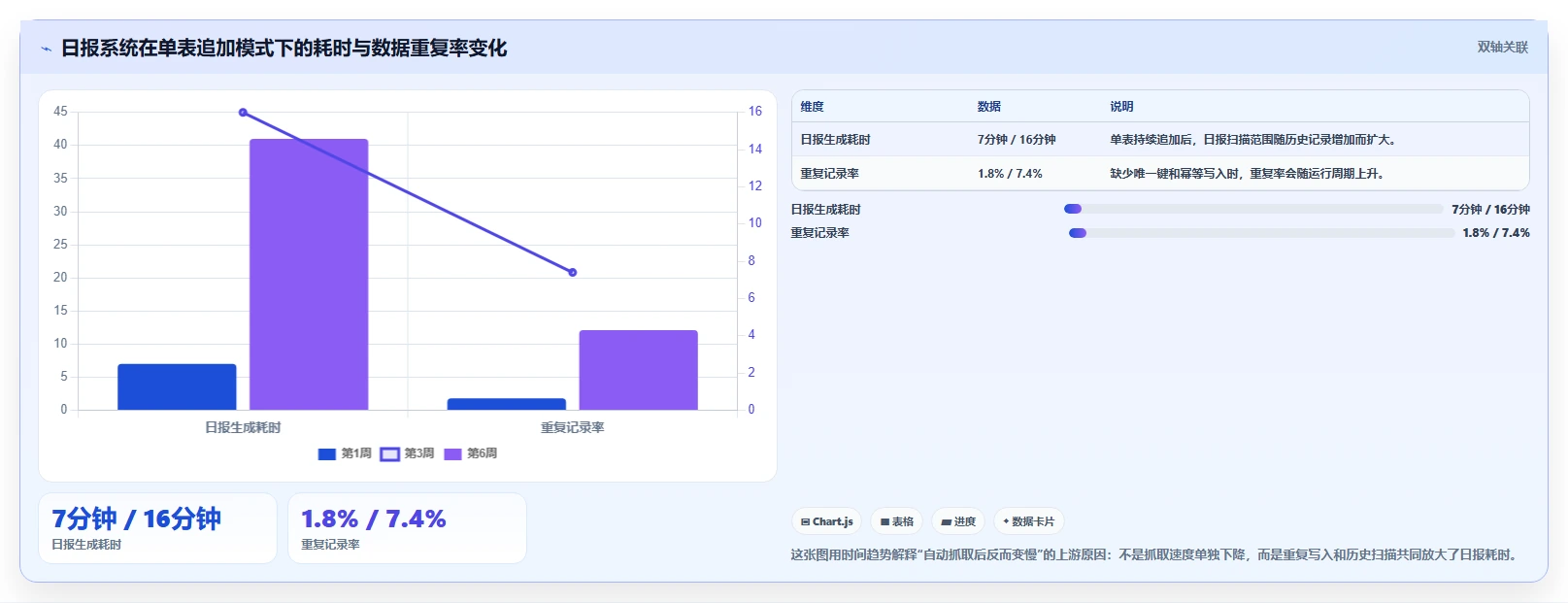The width and height of the screenshot is (1568, 603).
Task: Click the footnote text 这张图用时间趋势解释
Action: pos(1155,555)
